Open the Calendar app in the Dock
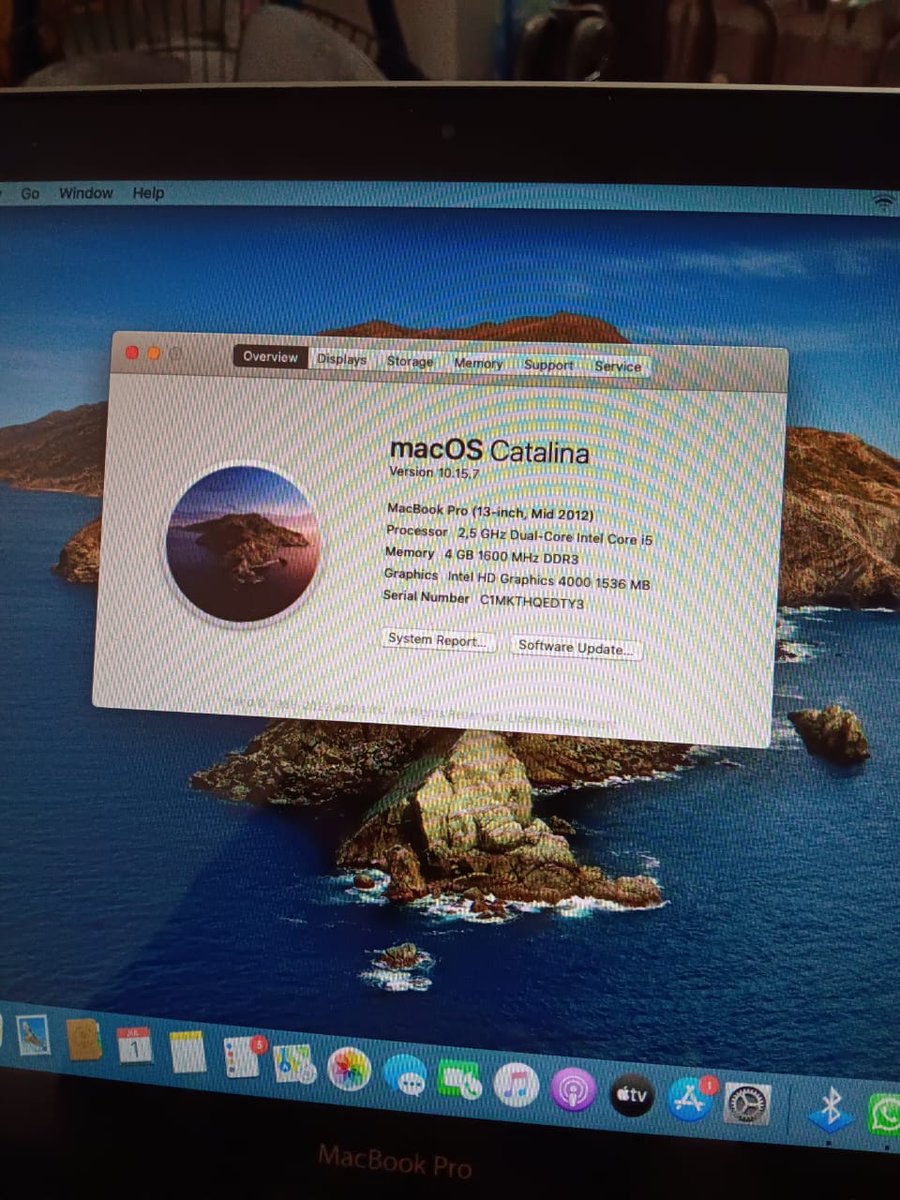Viewport: 900px width, 1200px height. pyautogui.click(x=134, y=1044)
